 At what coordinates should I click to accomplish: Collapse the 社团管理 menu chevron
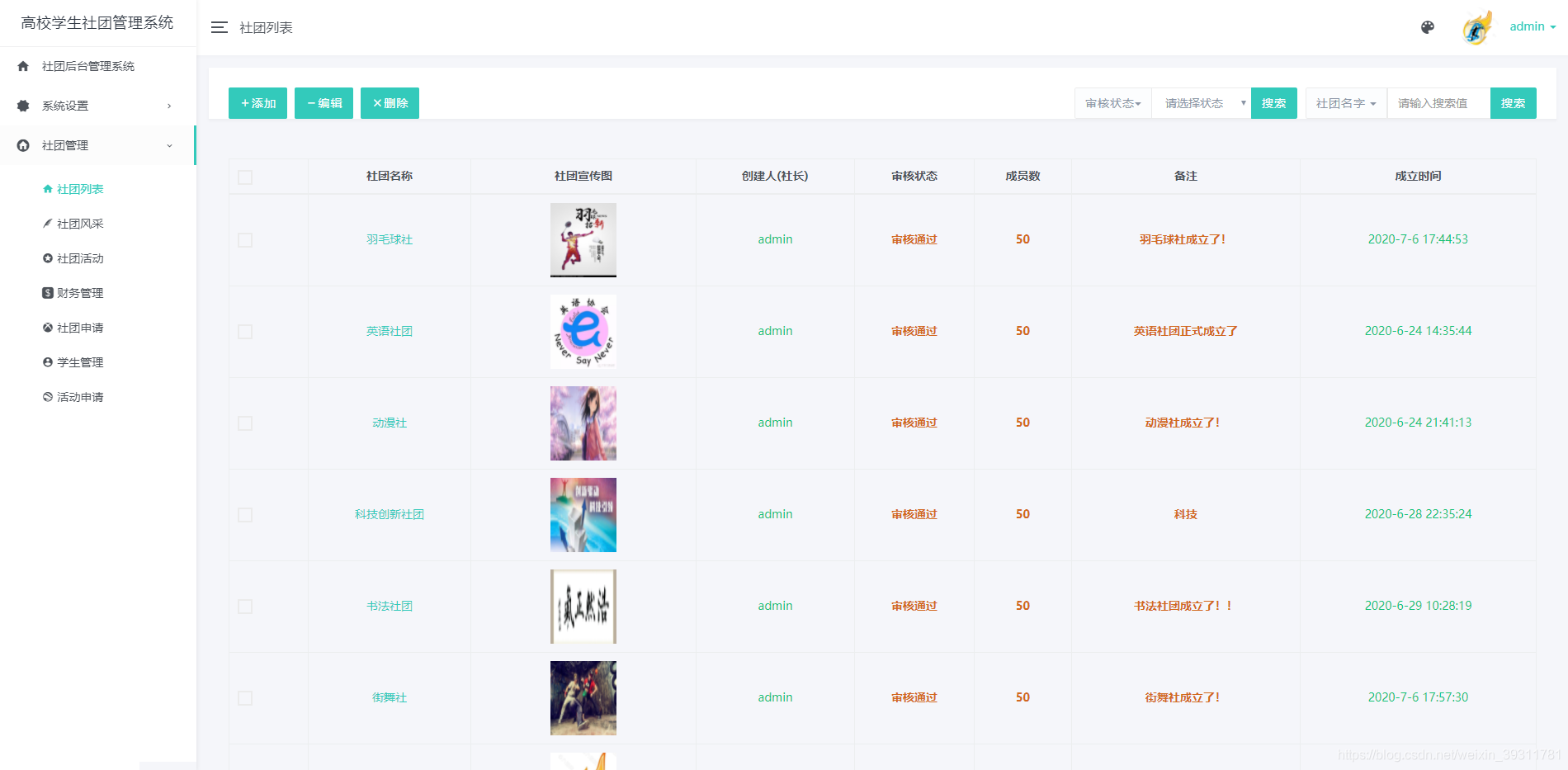169,145
